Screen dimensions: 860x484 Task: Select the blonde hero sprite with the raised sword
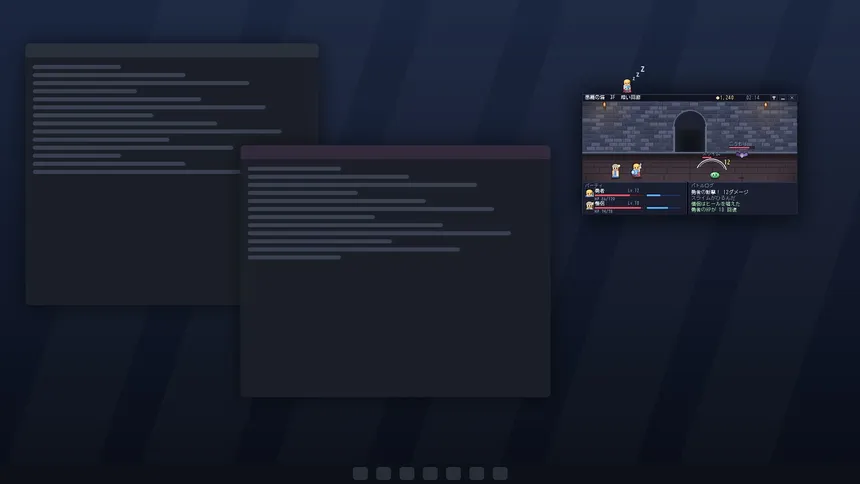[636, 170]
